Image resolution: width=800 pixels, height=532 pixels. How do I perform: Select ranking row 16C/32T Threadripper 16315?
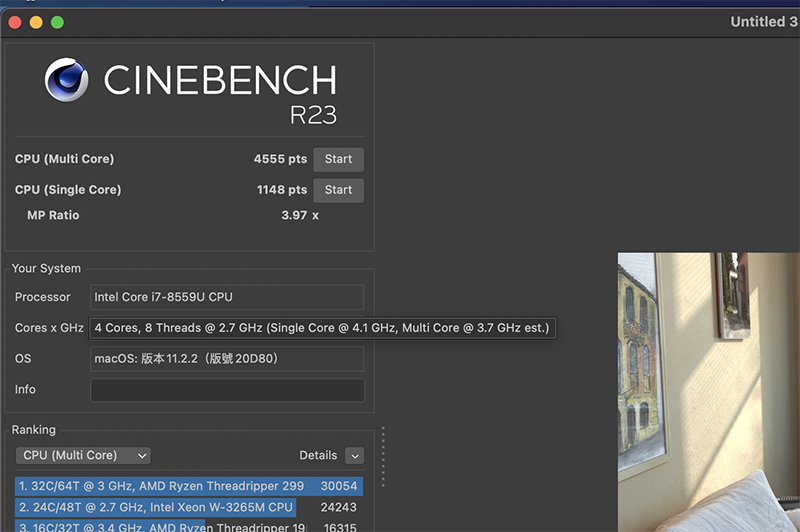tap(189, 526)
